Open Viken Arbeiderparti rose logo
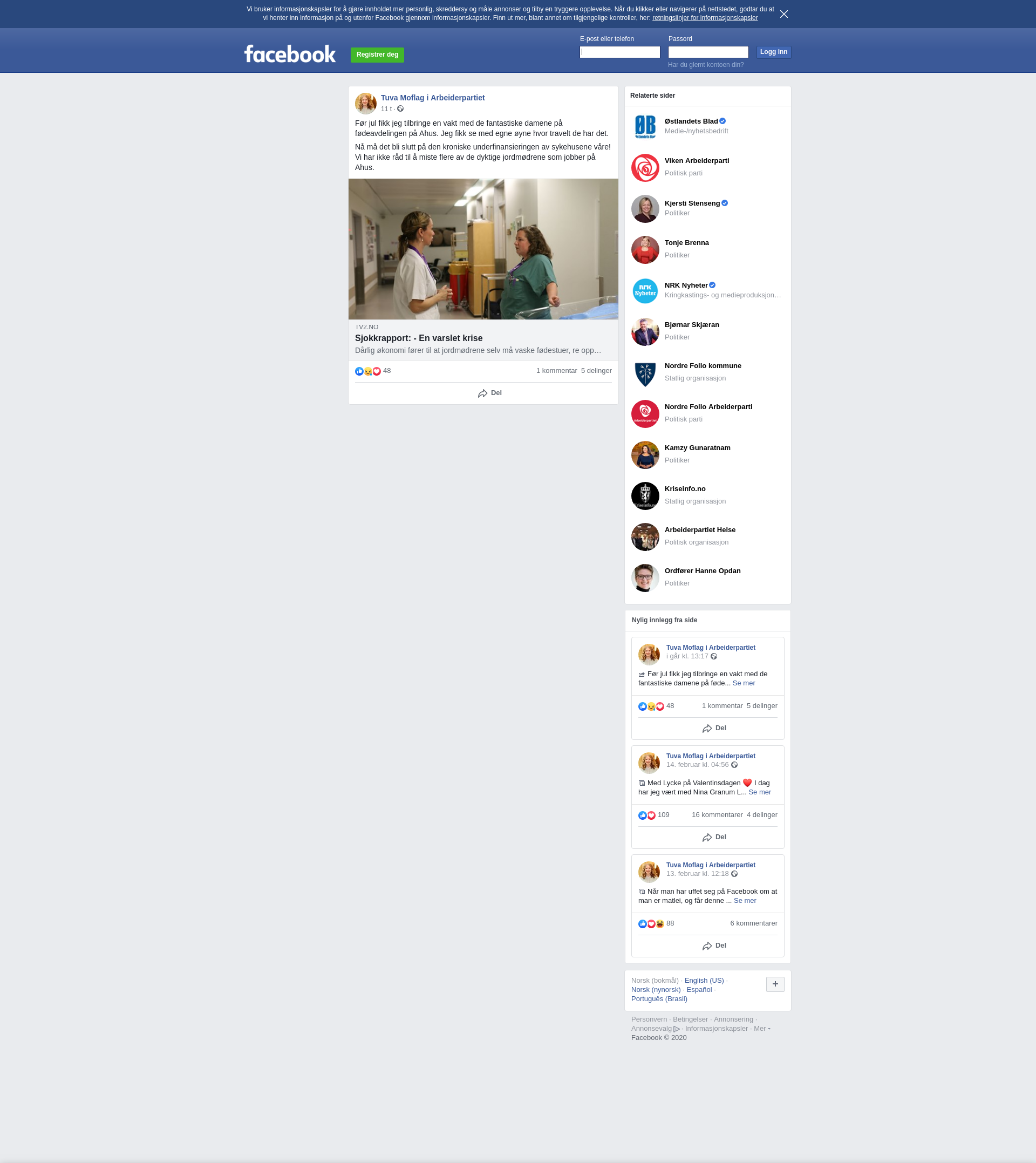Screen dimensions: 1036x1163 645,168
